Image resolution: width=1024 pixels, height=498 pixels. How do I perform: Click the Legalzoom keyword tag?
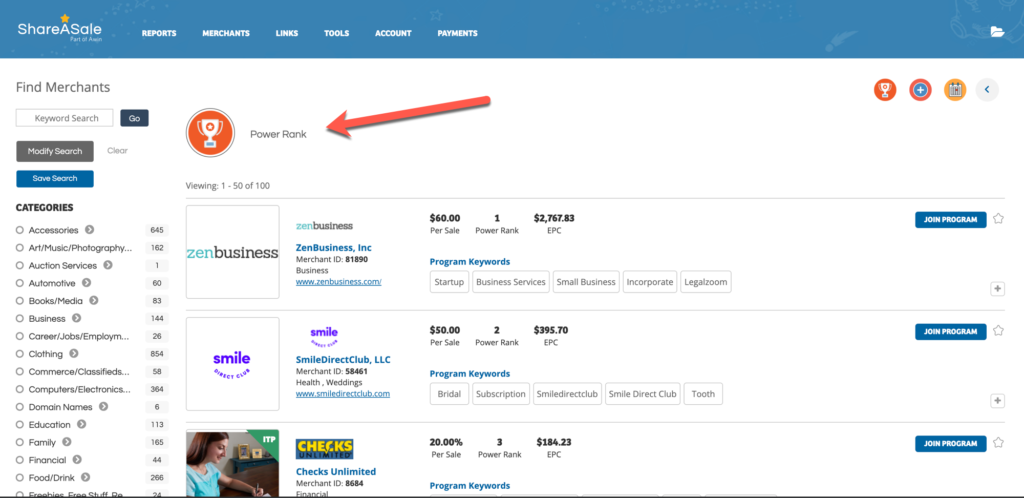706,282
